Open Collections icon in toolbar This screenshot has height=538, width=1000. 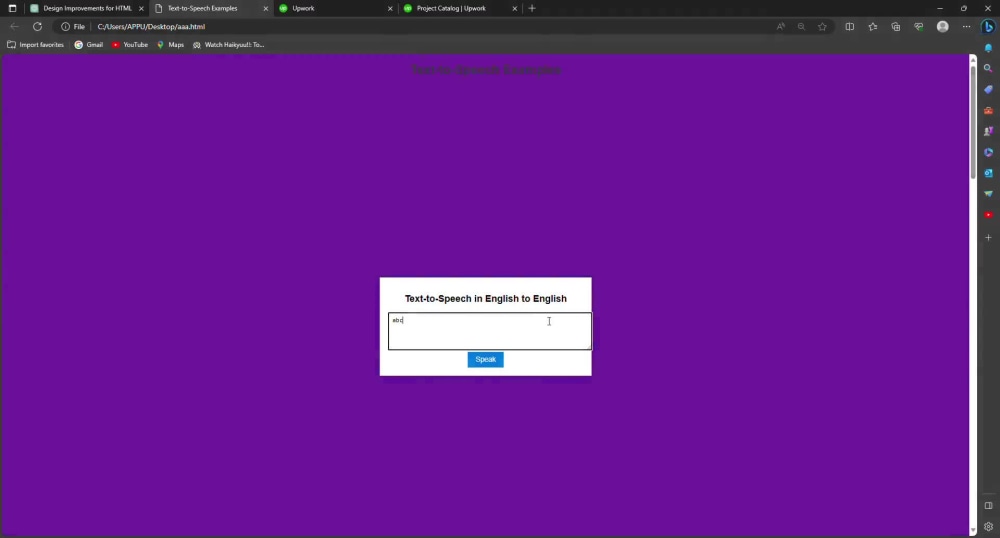(895, 27)
